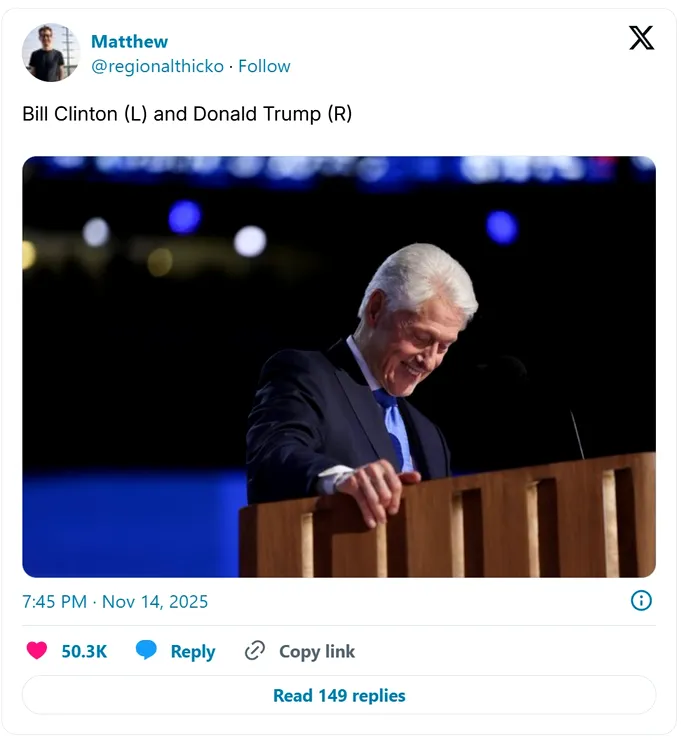Follow the @regionalthicko account
The width and height of the screenshot is (700, 755).
click(265, 66)
